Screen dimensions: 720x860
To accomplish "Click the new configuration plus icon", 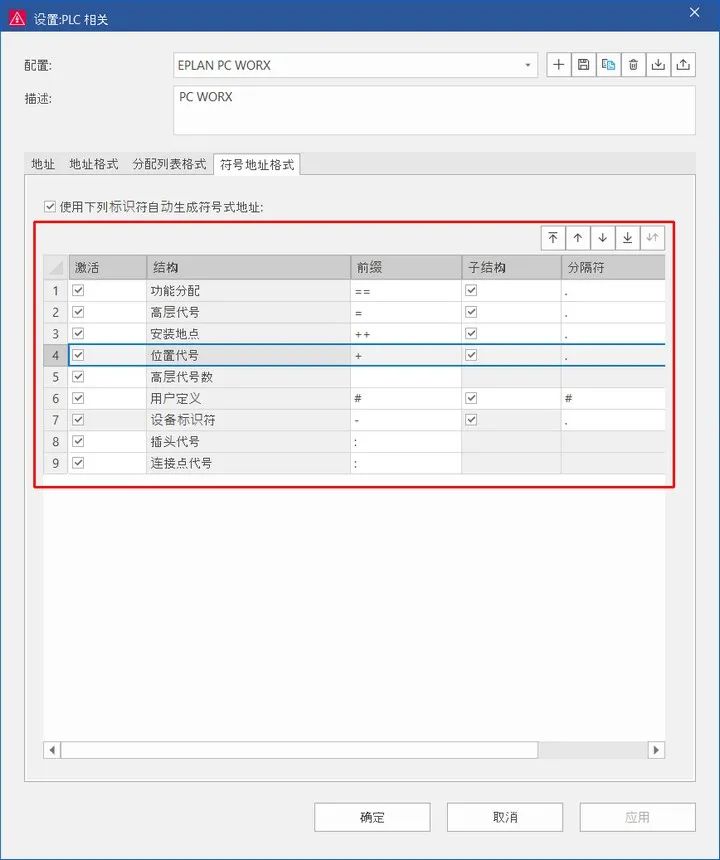I will (x=559, y=65).
